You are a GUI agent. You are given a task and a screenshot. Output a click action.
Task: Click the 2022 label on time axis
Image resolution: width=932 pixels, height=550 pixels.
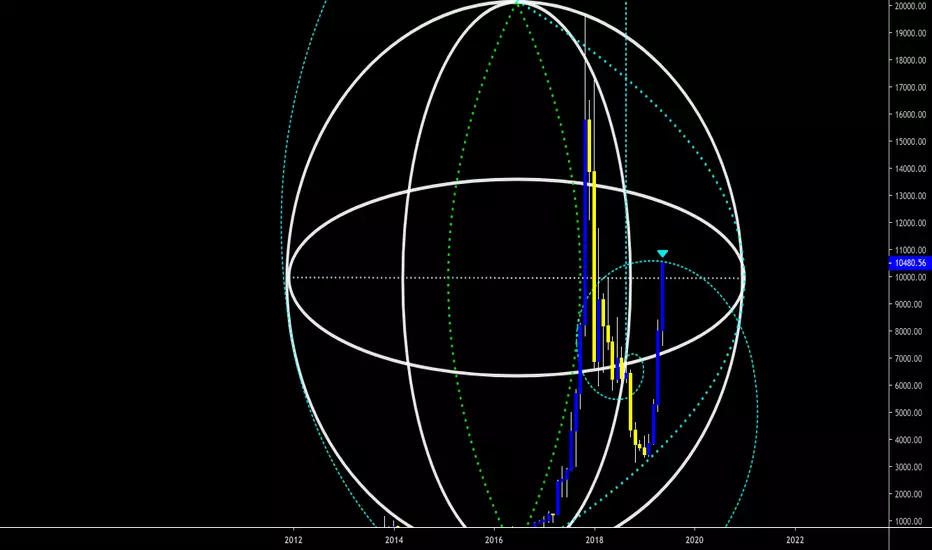[795, 540]
